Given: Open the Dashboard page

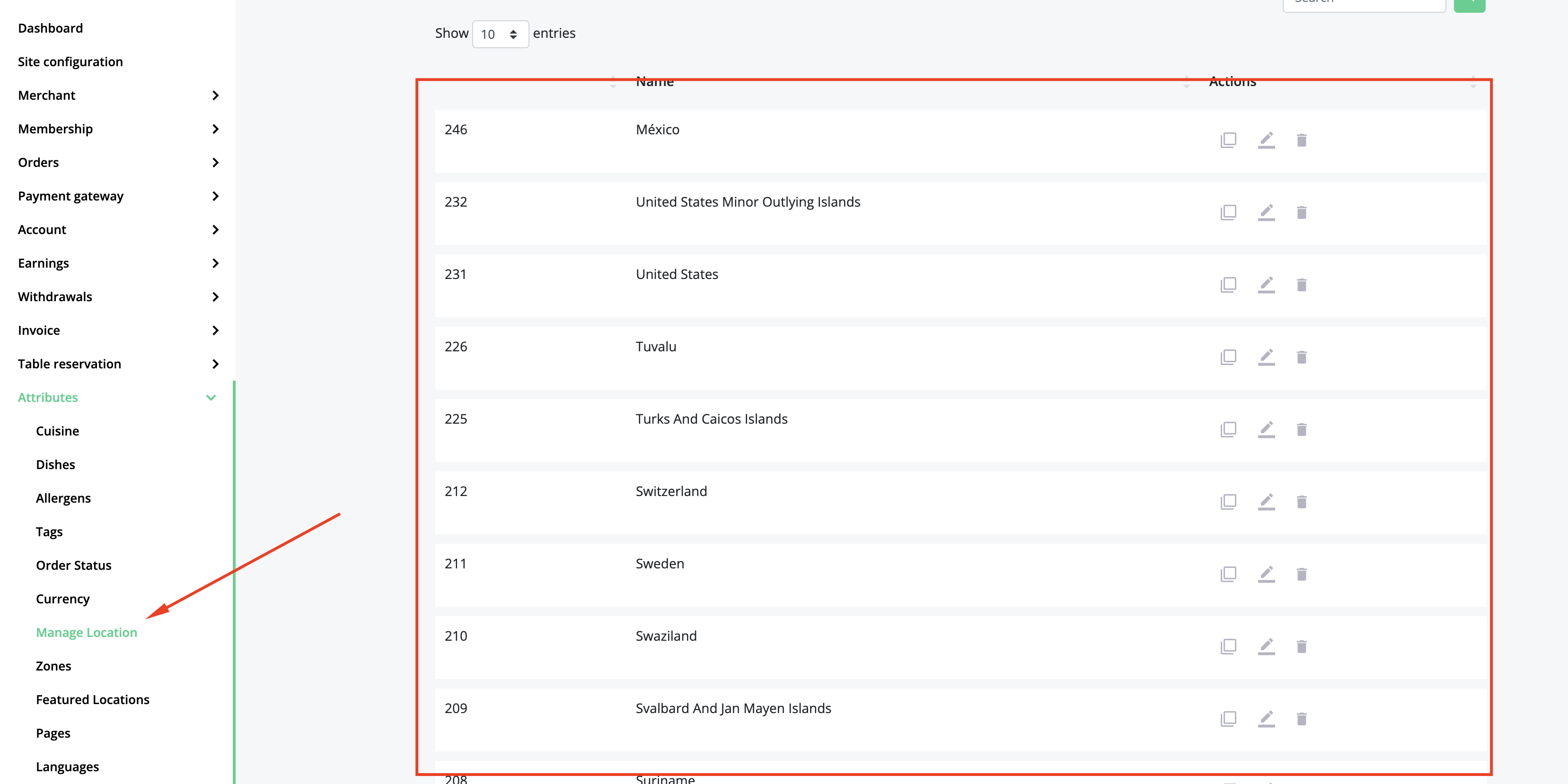Looking at the screenshot, I should pyautogui.click(x=51, y=28).
